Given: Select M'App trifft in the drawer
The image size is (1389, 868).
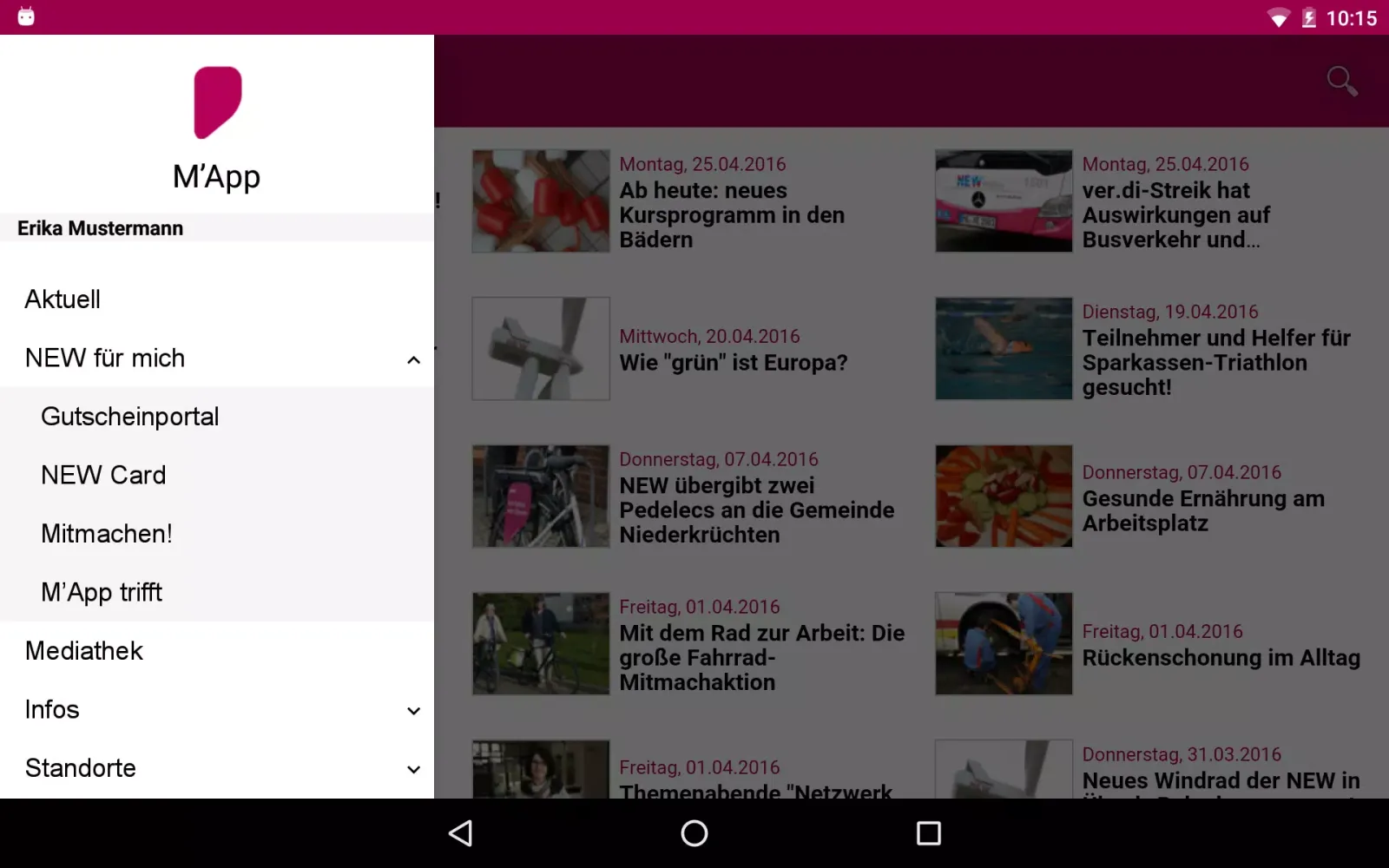Looking at the screenshot, I should click(101, 592).
